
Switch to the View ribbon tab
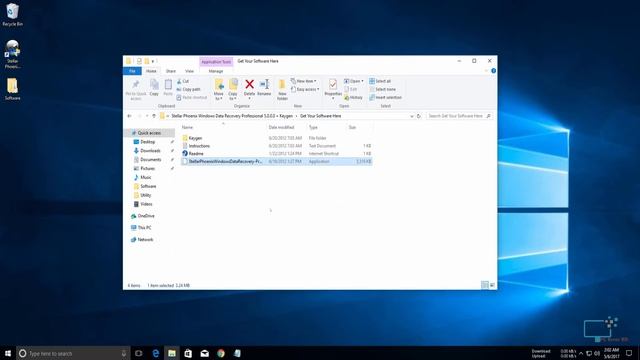point(189,71)
